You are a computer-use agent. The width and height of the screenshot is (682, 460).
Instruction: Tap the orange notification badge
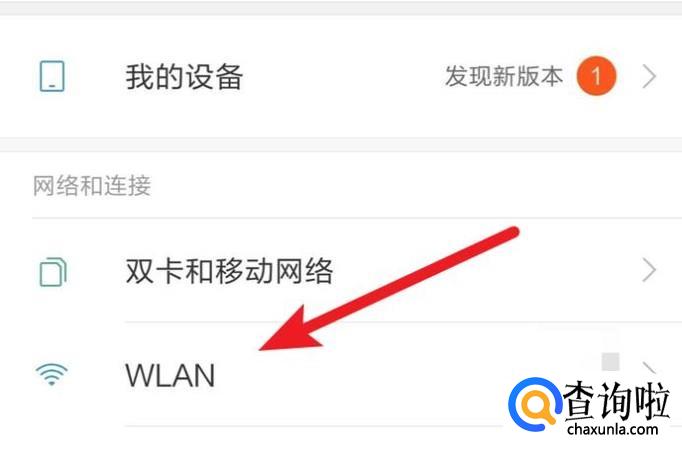click(x=596, y=76)
